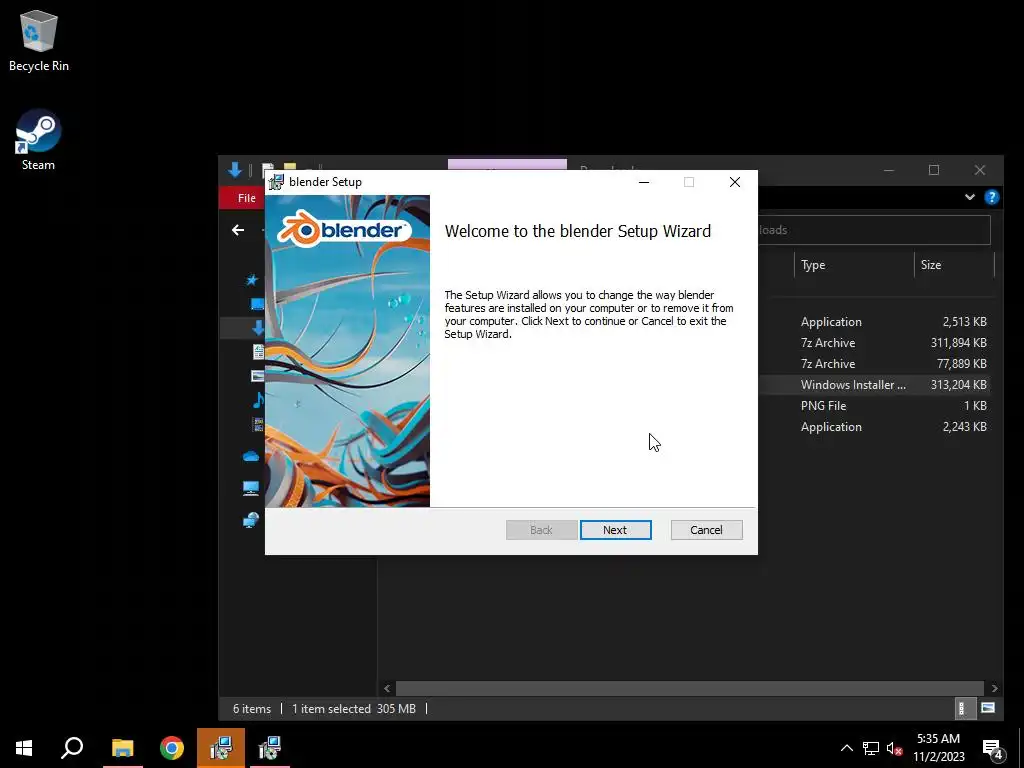
Task: Select the Steam desktop shortcut
Action: [x=39, y=140]
